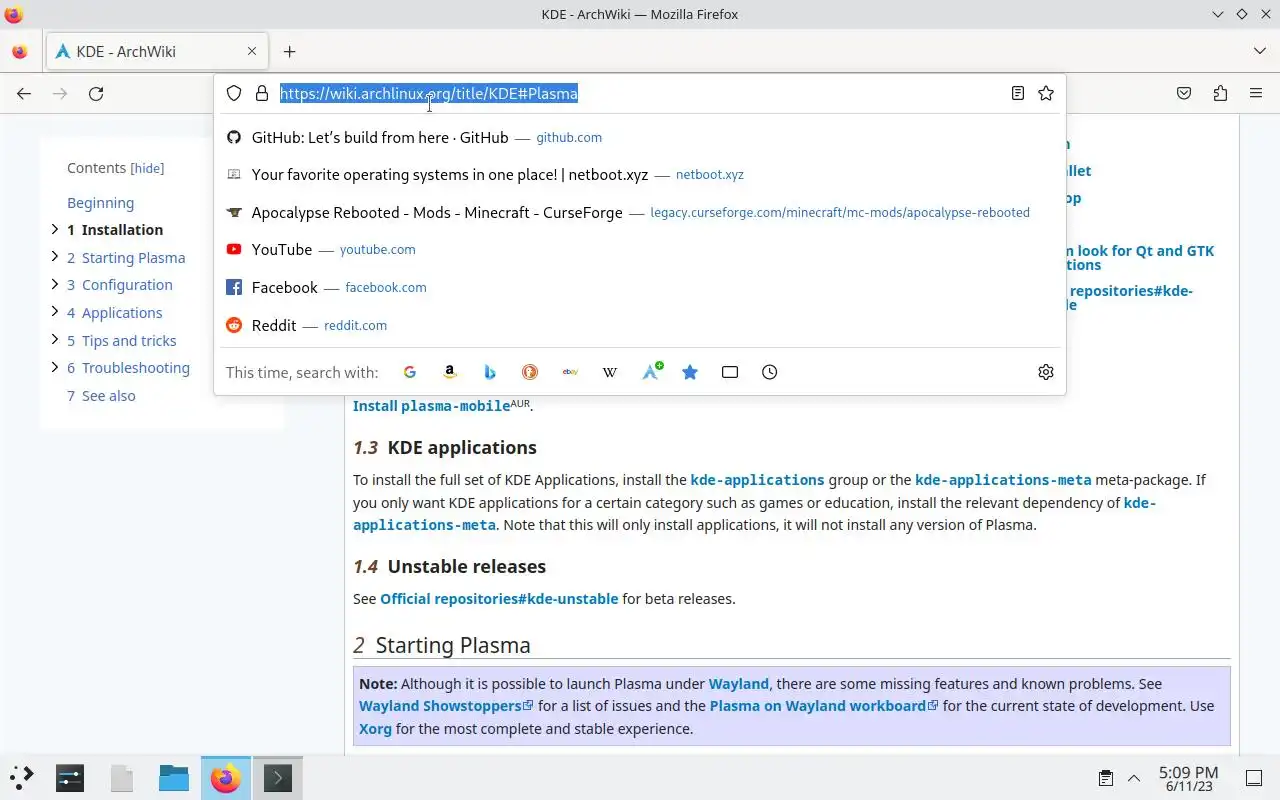Viewport: 1280px width, 800px height.
Task: Open Official repositories#kde-unstable link
Action: point(499,599)
